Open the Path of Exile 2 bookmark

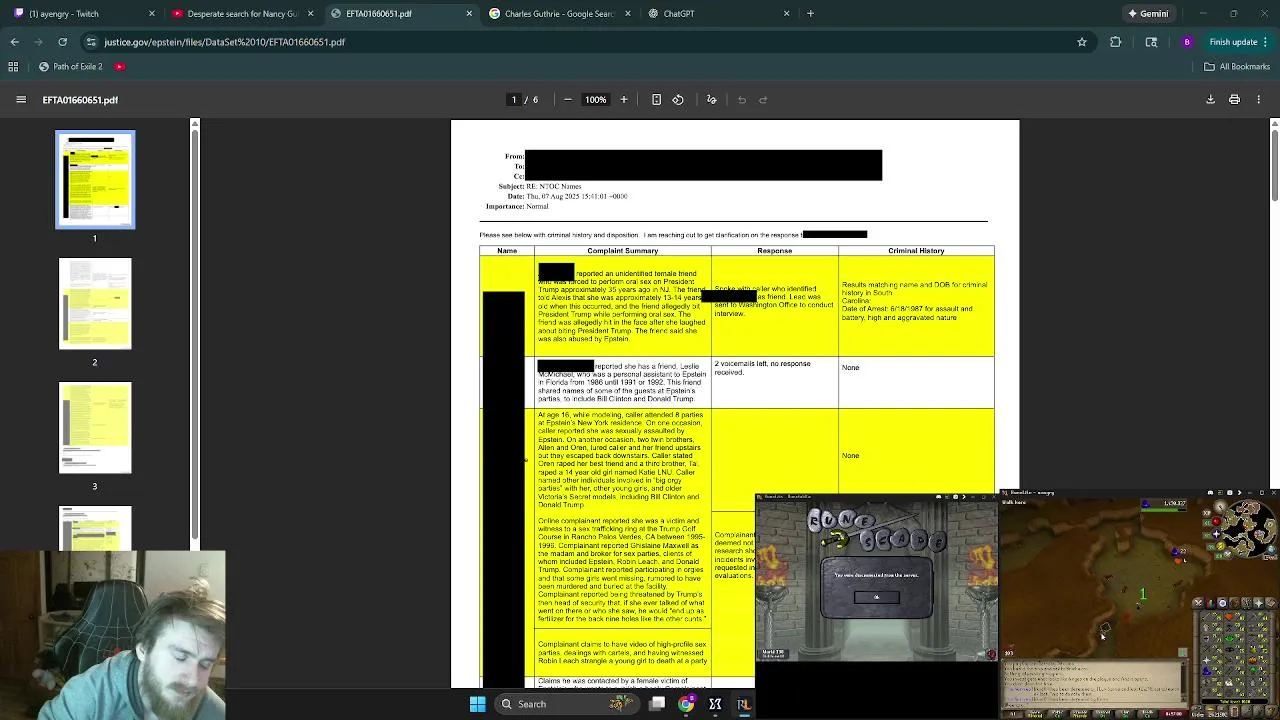(70, 67)
